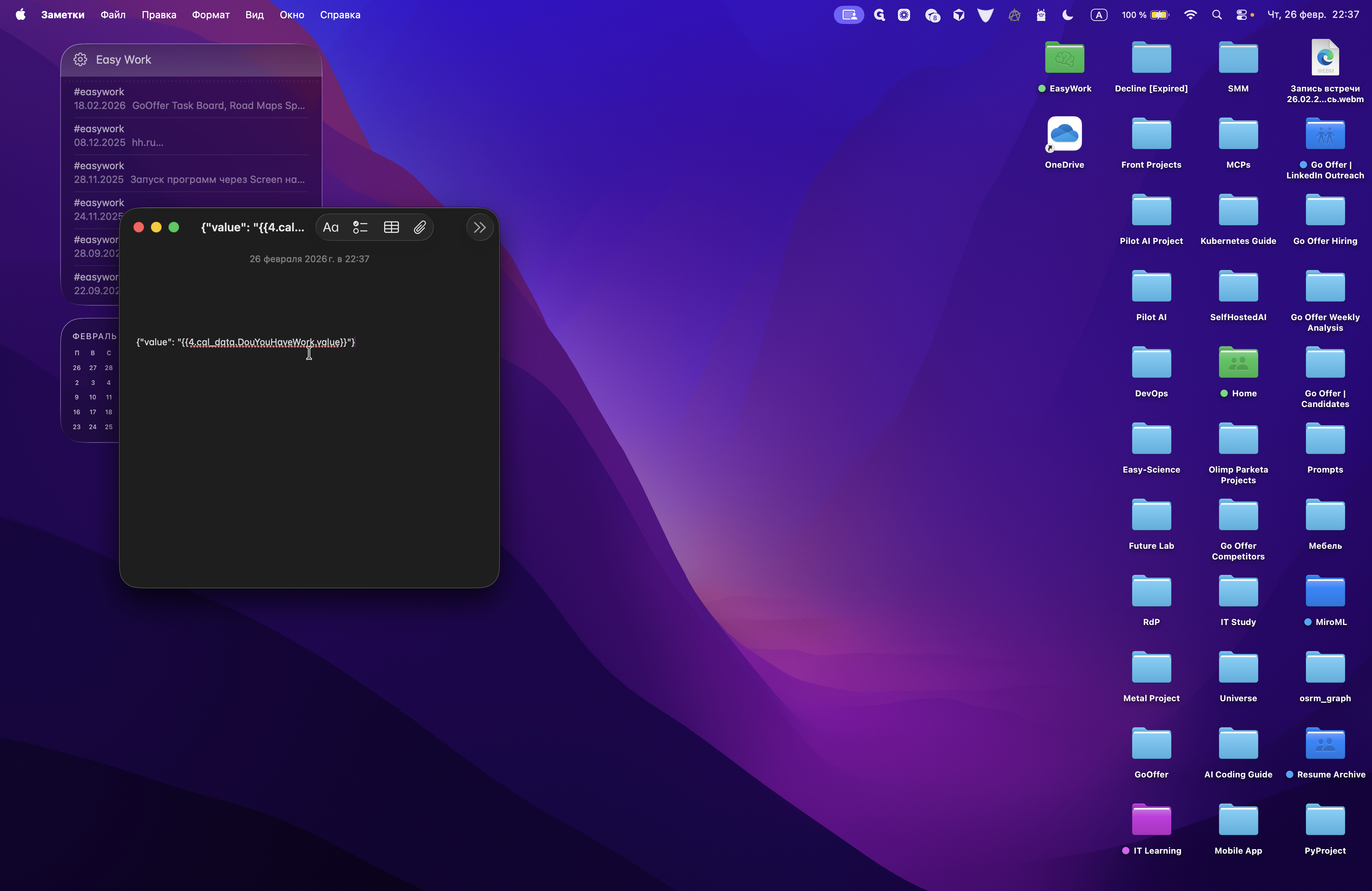Open the 18.02.2026 GoOffer Task Board entry

(x=190, y=99)
